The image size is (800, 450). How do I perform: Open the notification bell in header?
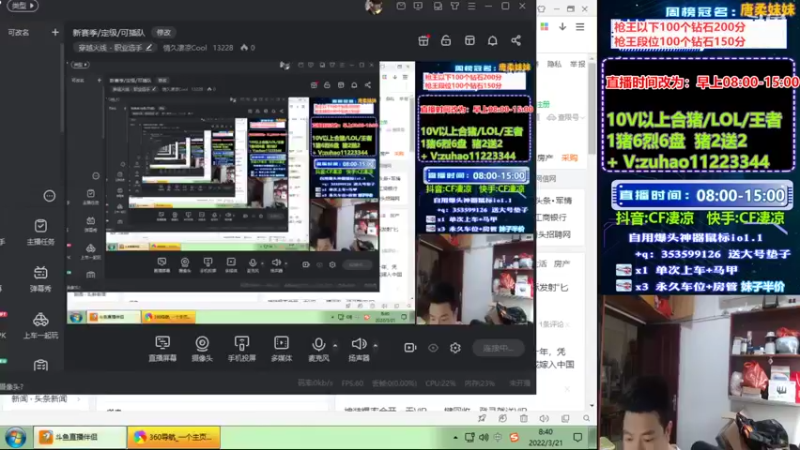(x=492, y=40)
